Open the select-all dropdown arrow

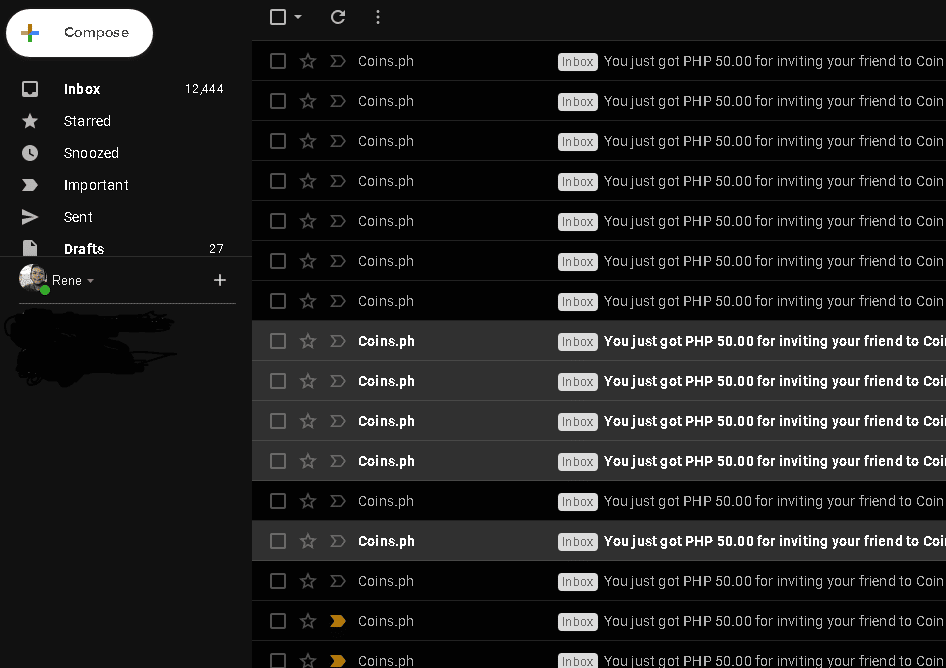click(298, 17)
